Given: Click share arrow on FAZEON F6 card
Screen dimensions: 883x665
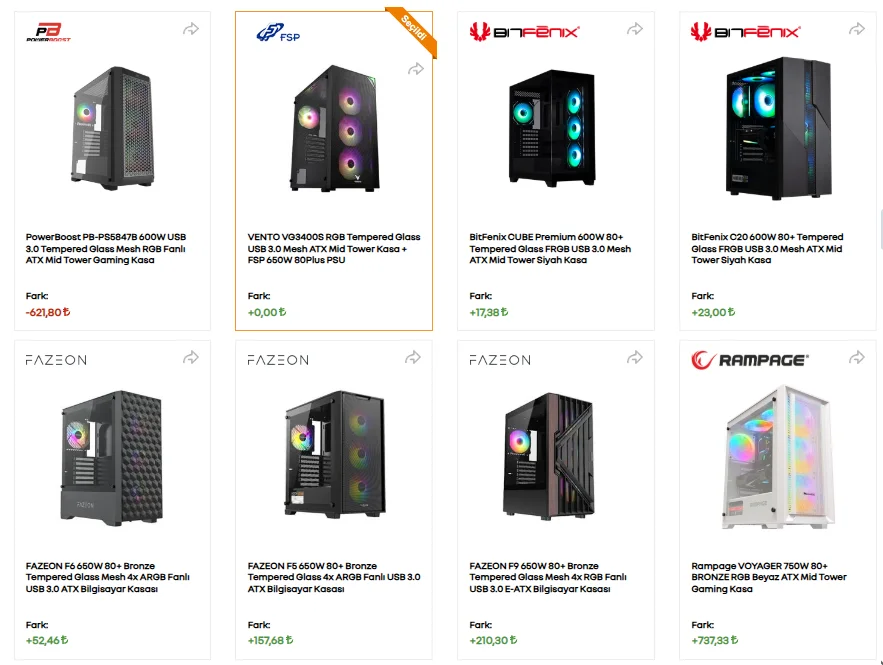Looking at the screenshot, I should point(191,357).
